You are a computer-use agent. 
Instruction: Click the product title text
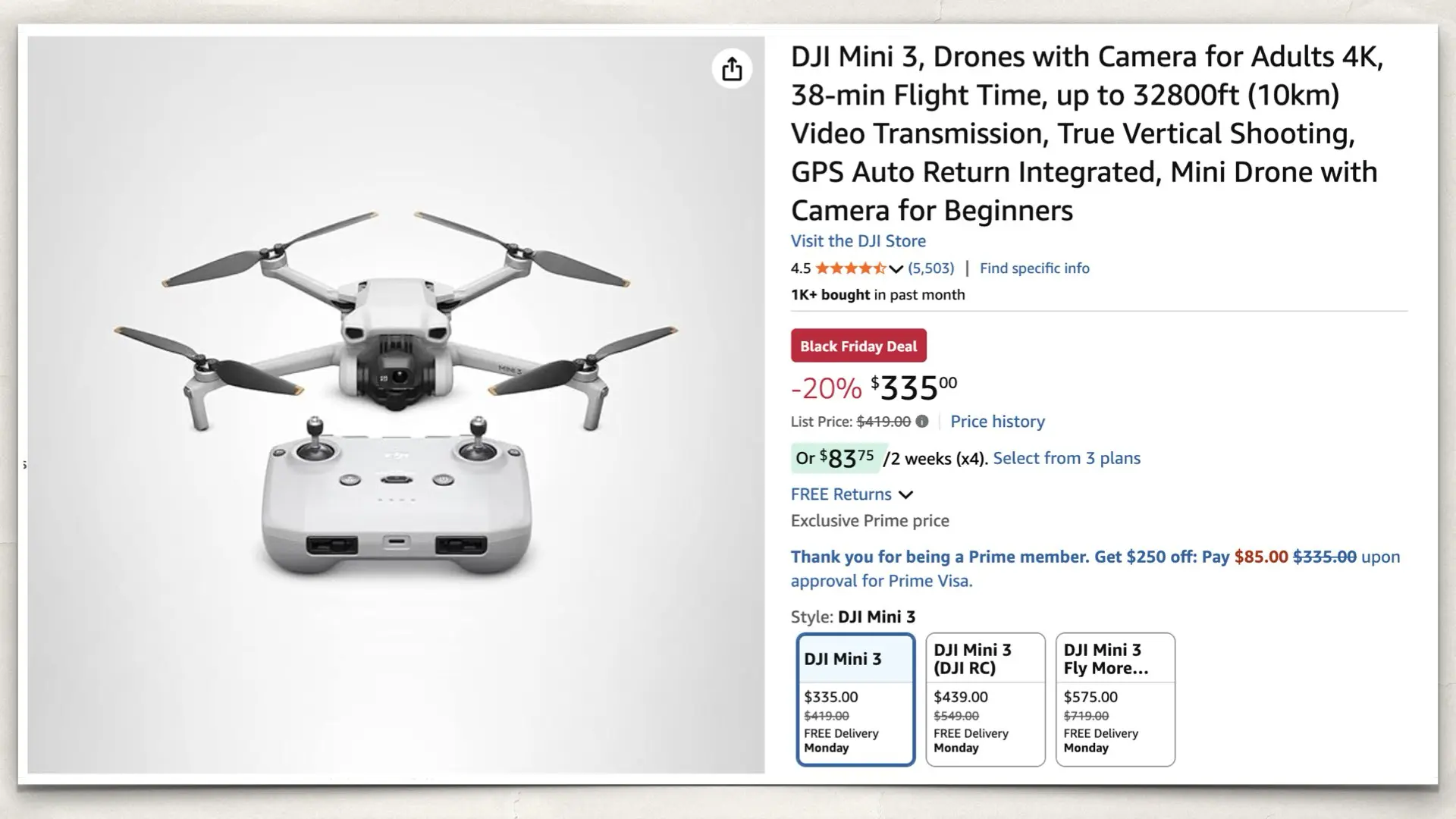coord(1084,133)
